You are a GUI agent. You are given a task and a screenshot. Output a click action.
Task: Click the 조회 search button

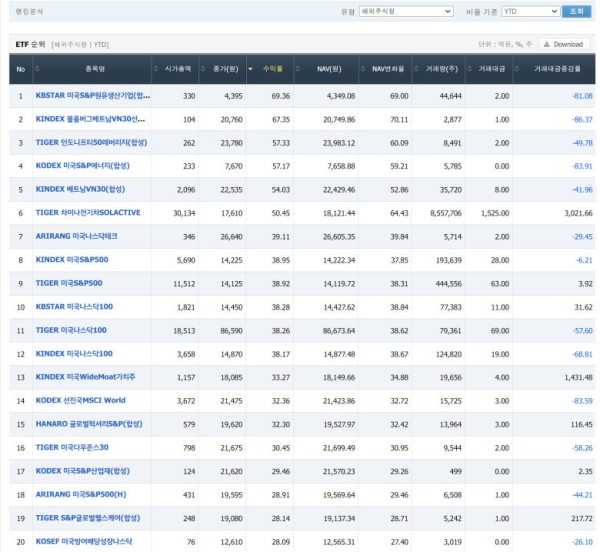pos(577,11)
